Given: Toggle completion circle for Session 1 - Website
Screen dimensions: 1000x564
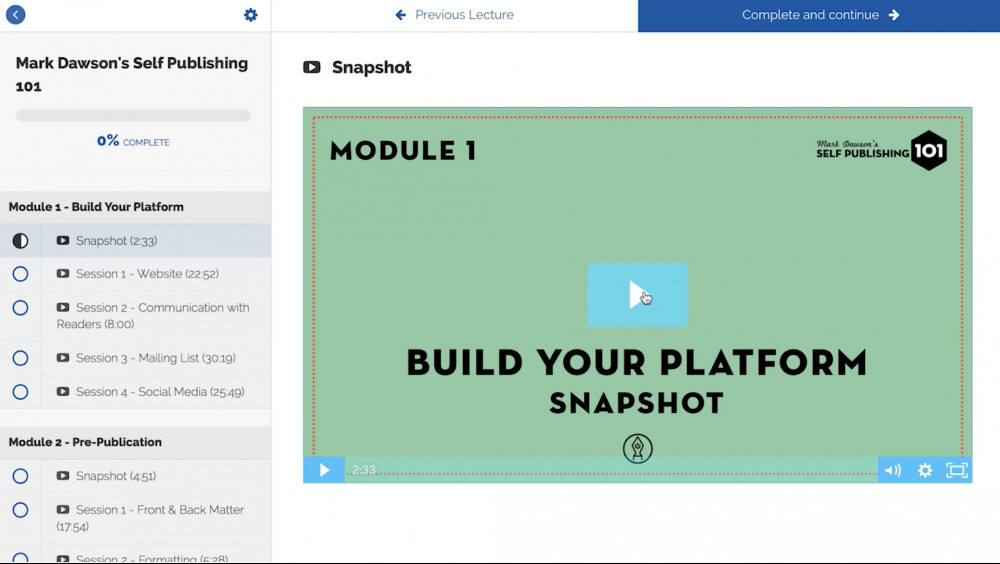Looking at the screenshot, I should pyautogui.click(x=20, y=274).
